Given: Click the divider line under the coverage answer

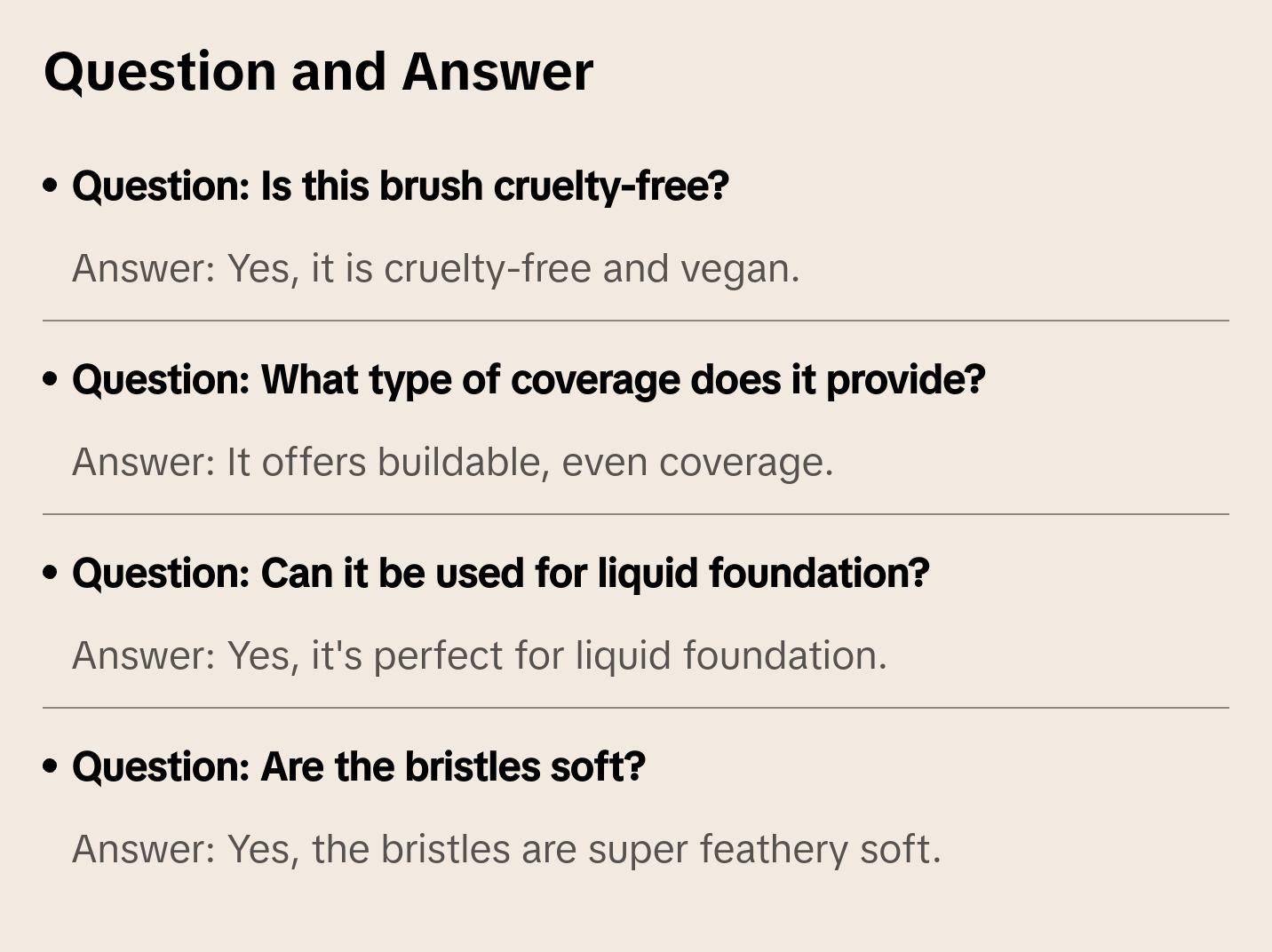Looking at the screenshot, I should tap(636, 514).
